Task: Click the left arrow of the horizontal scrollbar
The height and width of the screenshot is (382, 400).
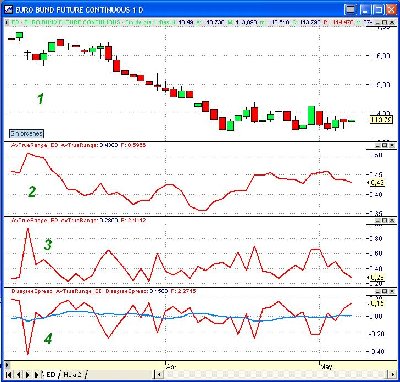Action: (160, 374)
